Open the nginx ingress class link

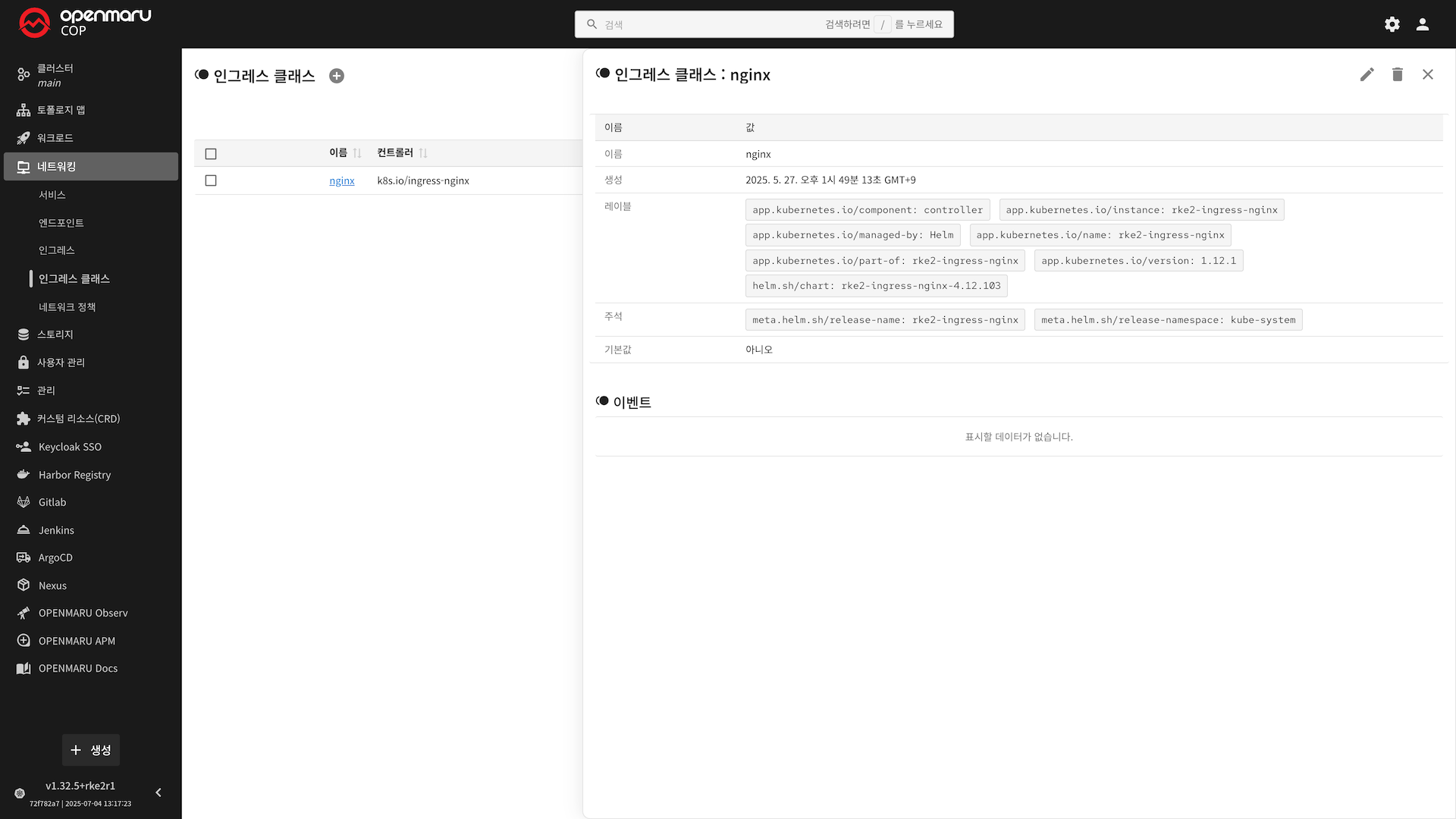point(341,180)
